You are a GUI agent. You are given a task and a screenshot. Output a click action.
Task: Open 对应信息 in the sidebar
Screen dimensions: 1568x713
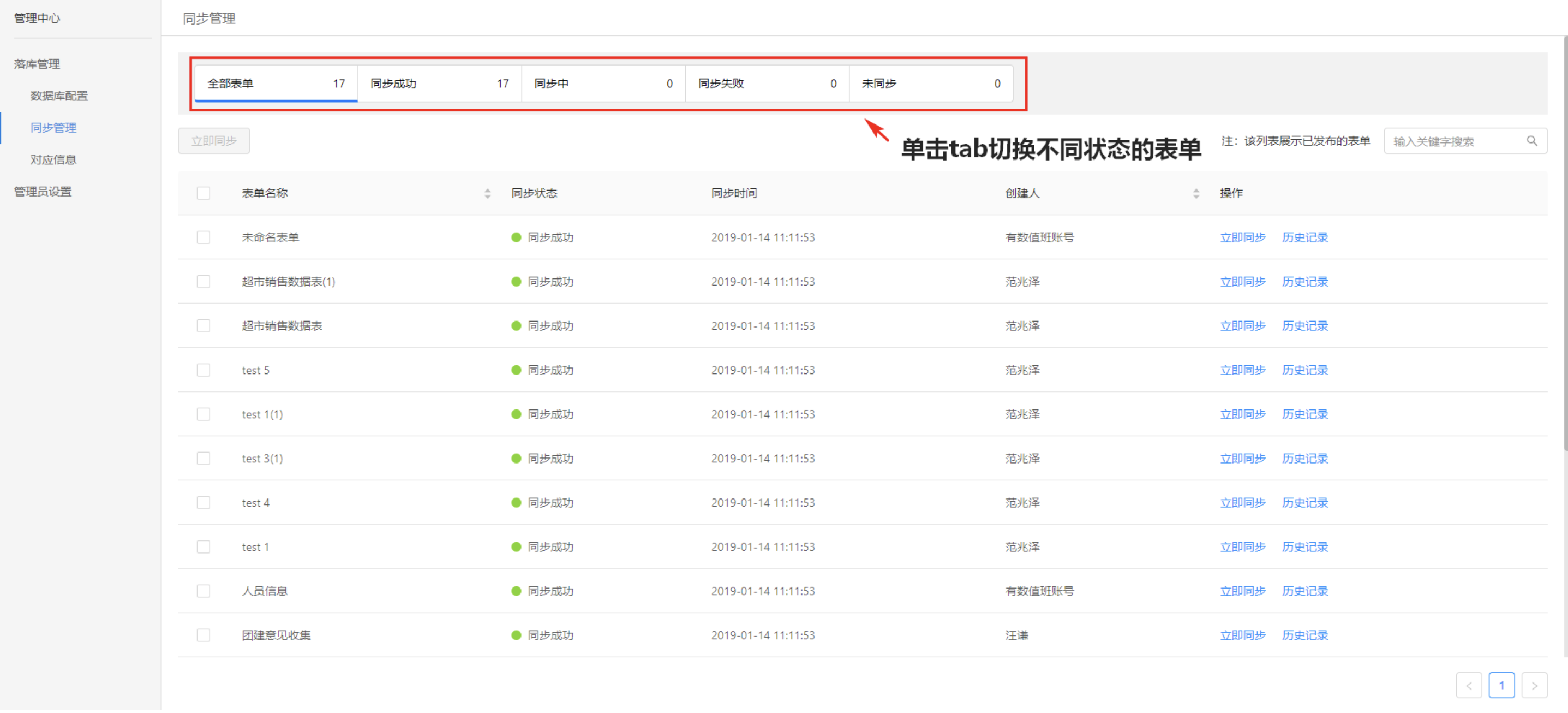[x=53, y=160]
